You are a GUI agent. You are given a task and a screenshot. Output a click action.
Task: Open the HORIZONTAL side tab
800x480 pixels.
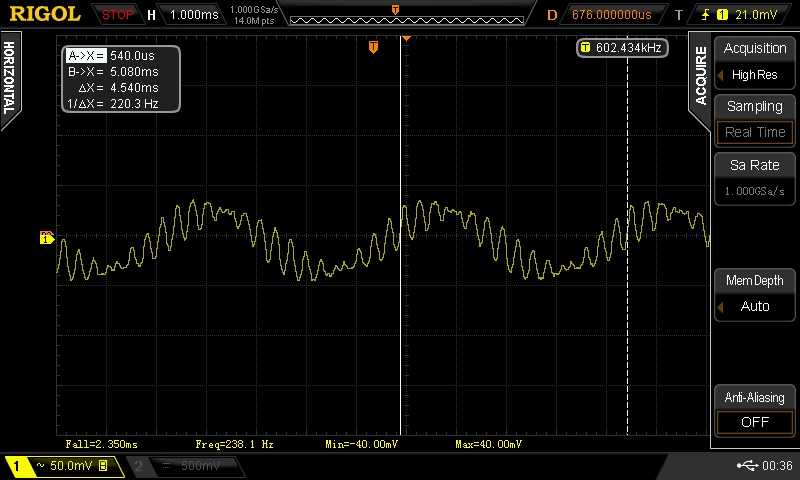tap(9, 78)
